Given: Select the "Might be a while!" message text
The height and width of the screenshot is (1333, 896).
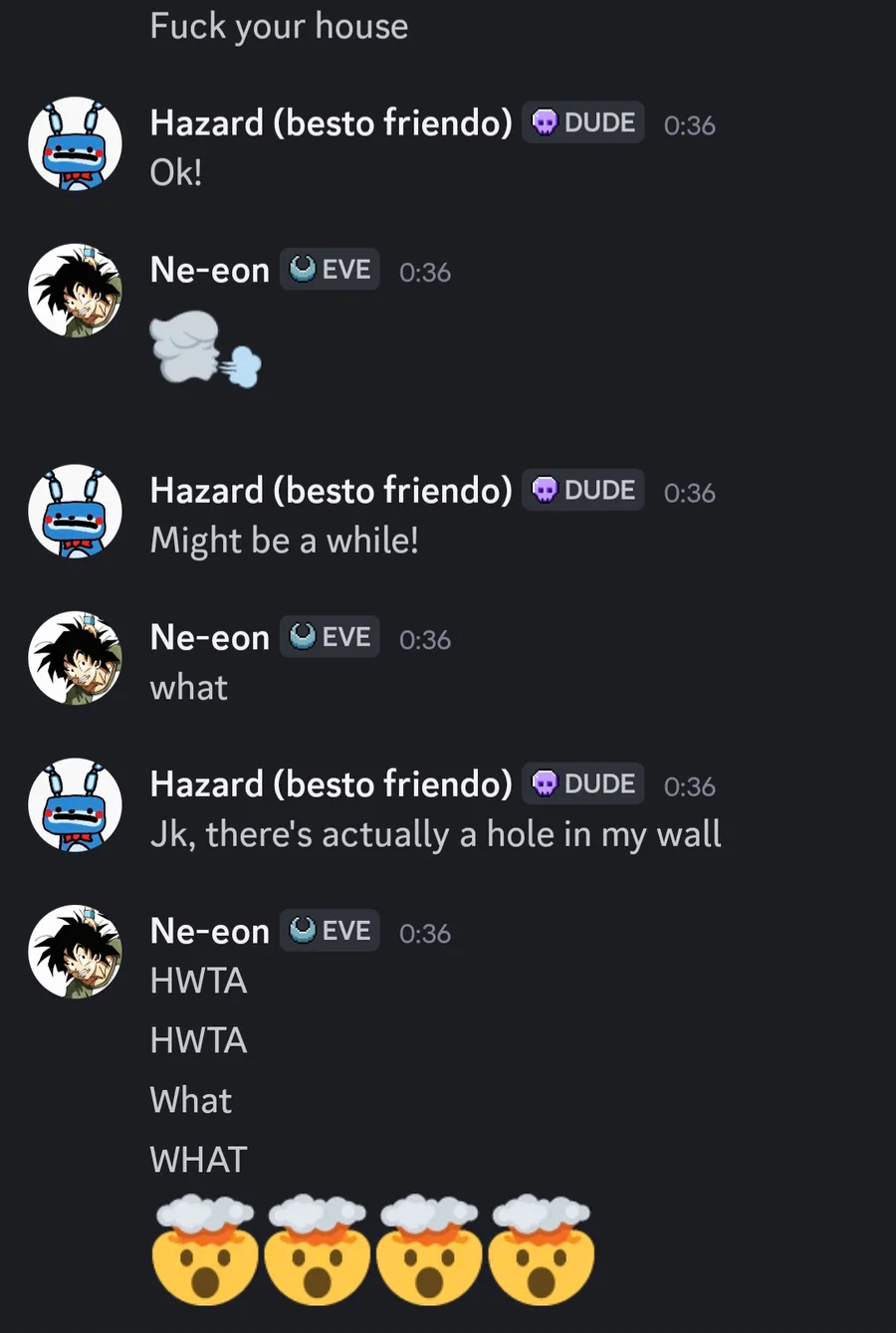Looking at the screenshot, I should (284, 541).
